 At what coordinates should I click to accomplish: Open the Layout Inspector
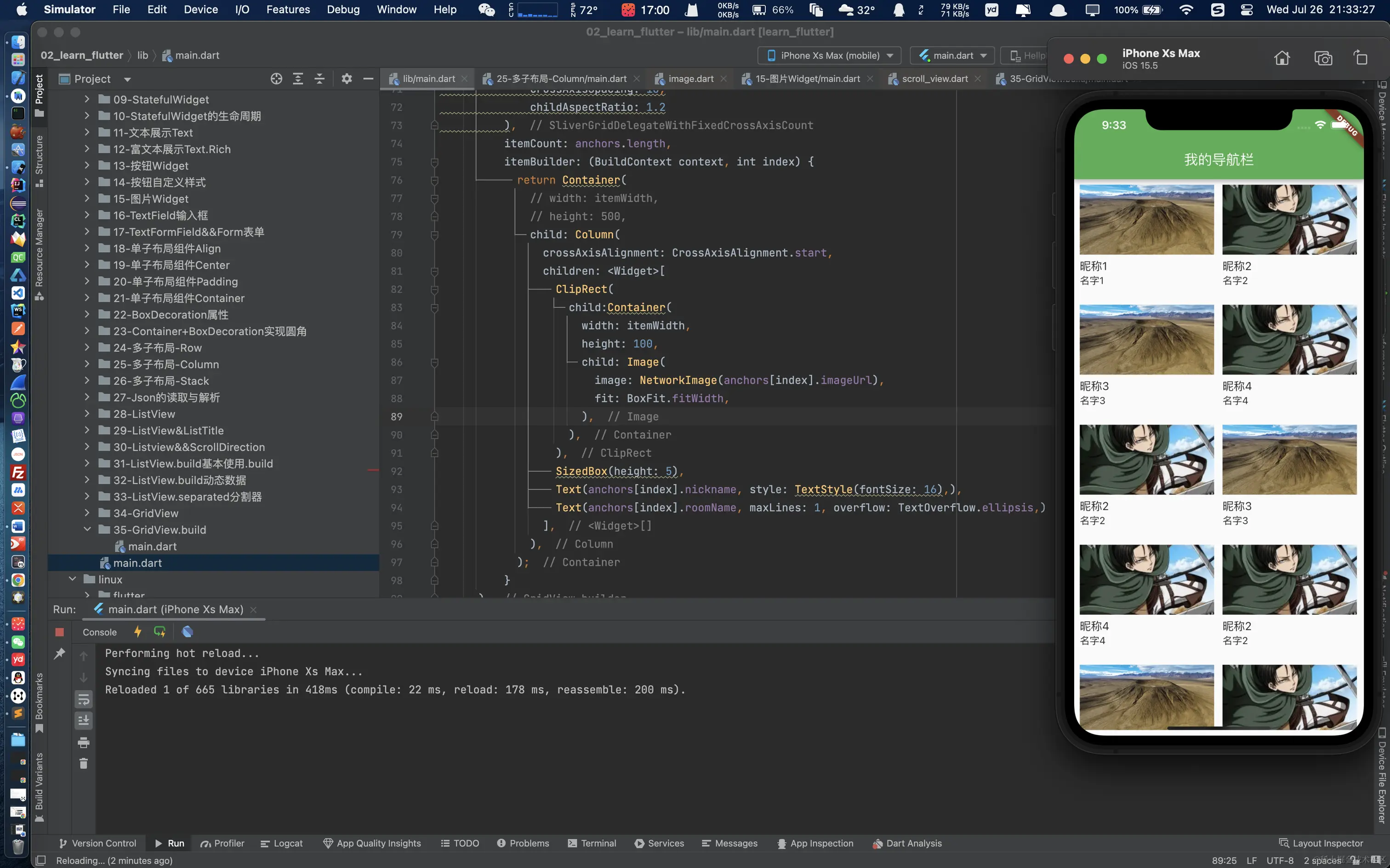pyautogui.click(x=1321, y=843)
